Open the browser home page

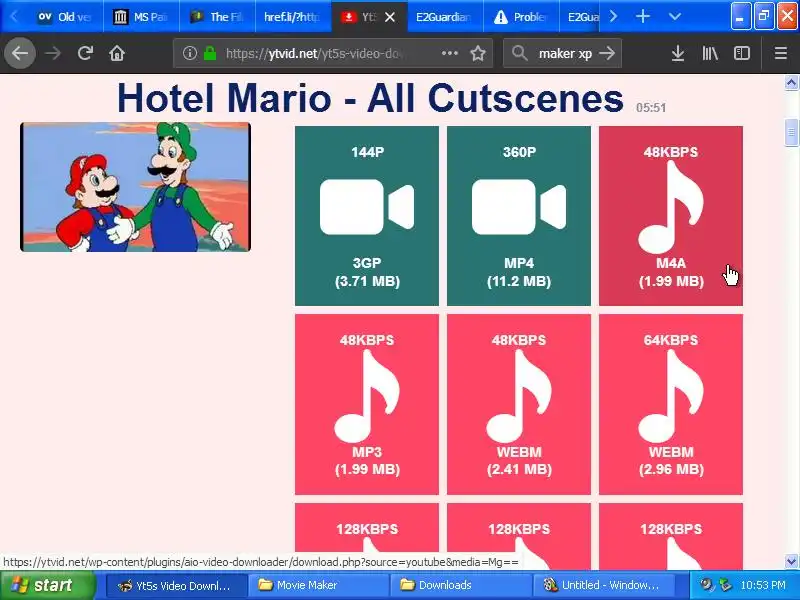click(x=117, y=53)
